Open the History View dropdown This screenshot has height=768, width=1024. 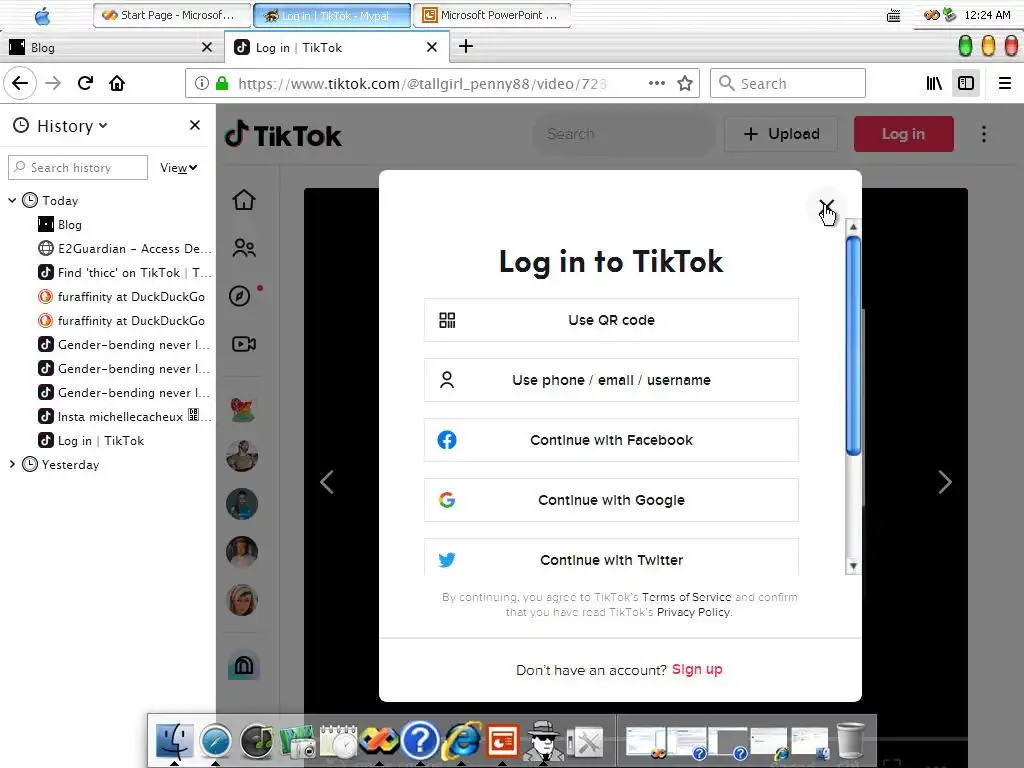(178, 168)
